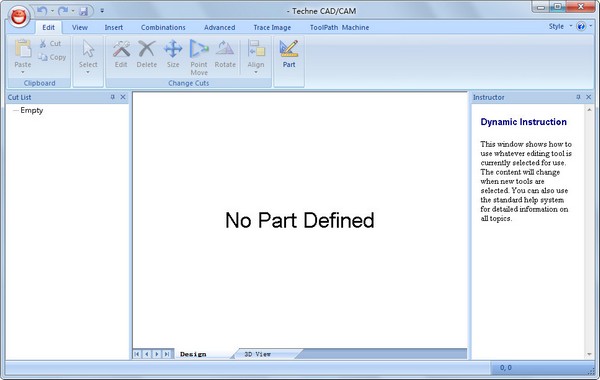Image resolution: width=600 pixels, height=380 pixels.
Task: Click the Dynamic Instruction heading
Action: click(523, 122)
